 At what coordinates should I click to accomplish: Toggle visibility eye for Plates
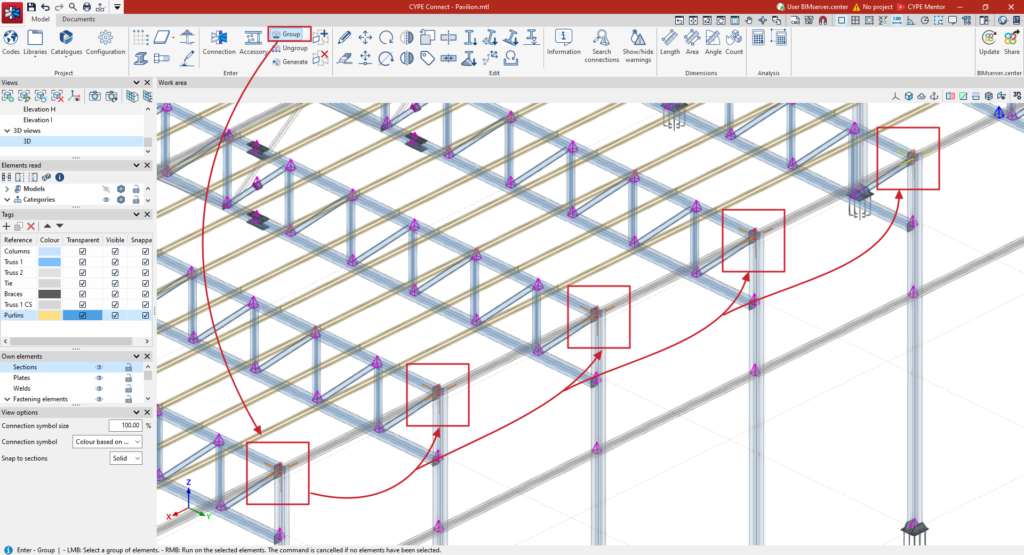click(x=99, y=378)
